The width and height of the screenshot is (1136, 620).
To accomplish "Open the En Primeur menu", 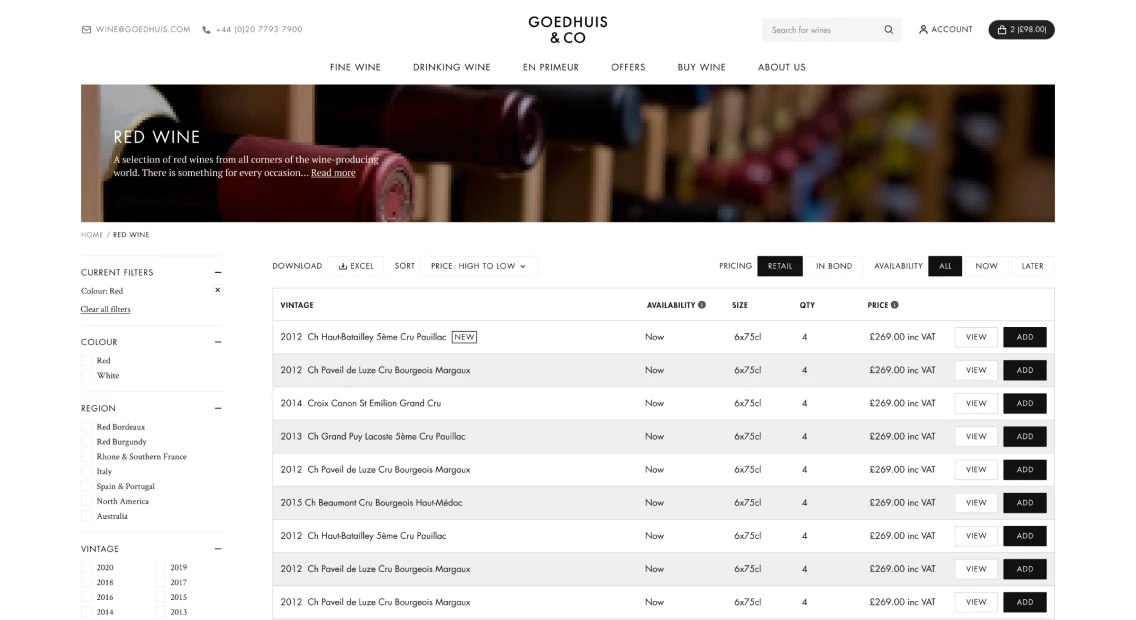I will click(x=551, y=67).
